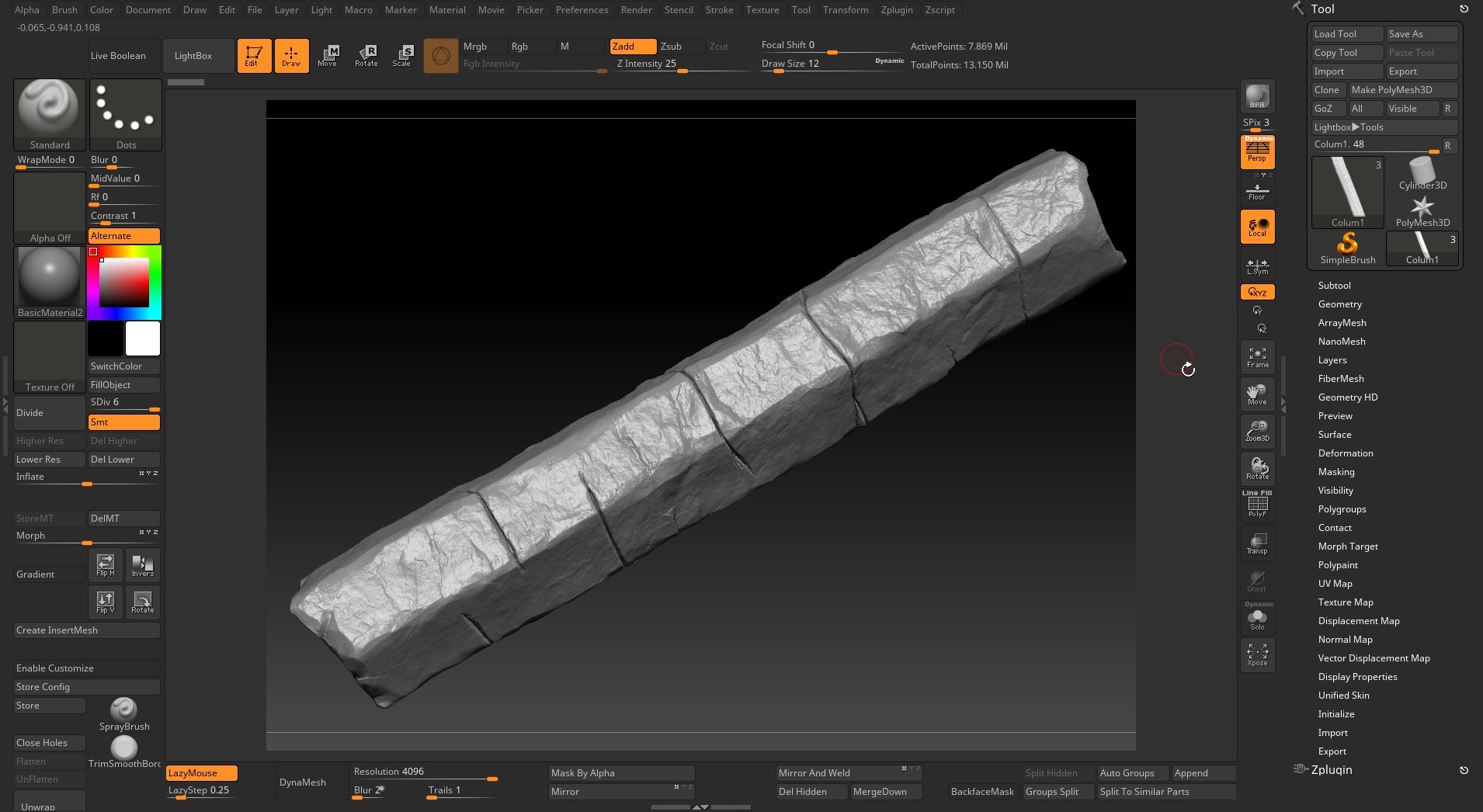Select the Scale gizmo icon in top shelf

point(401,56)
